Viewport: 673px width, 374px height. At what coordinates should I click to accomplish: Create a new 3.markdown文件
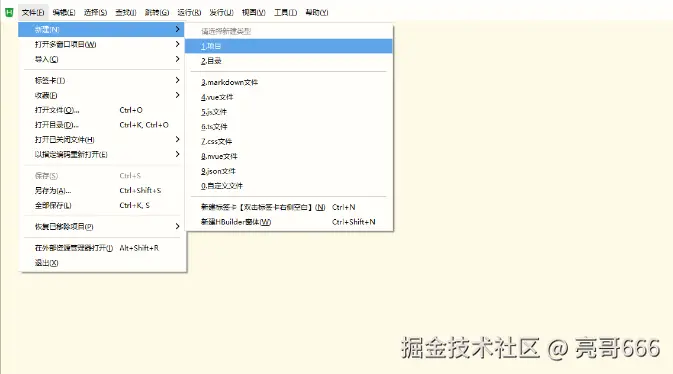(288, 82)
